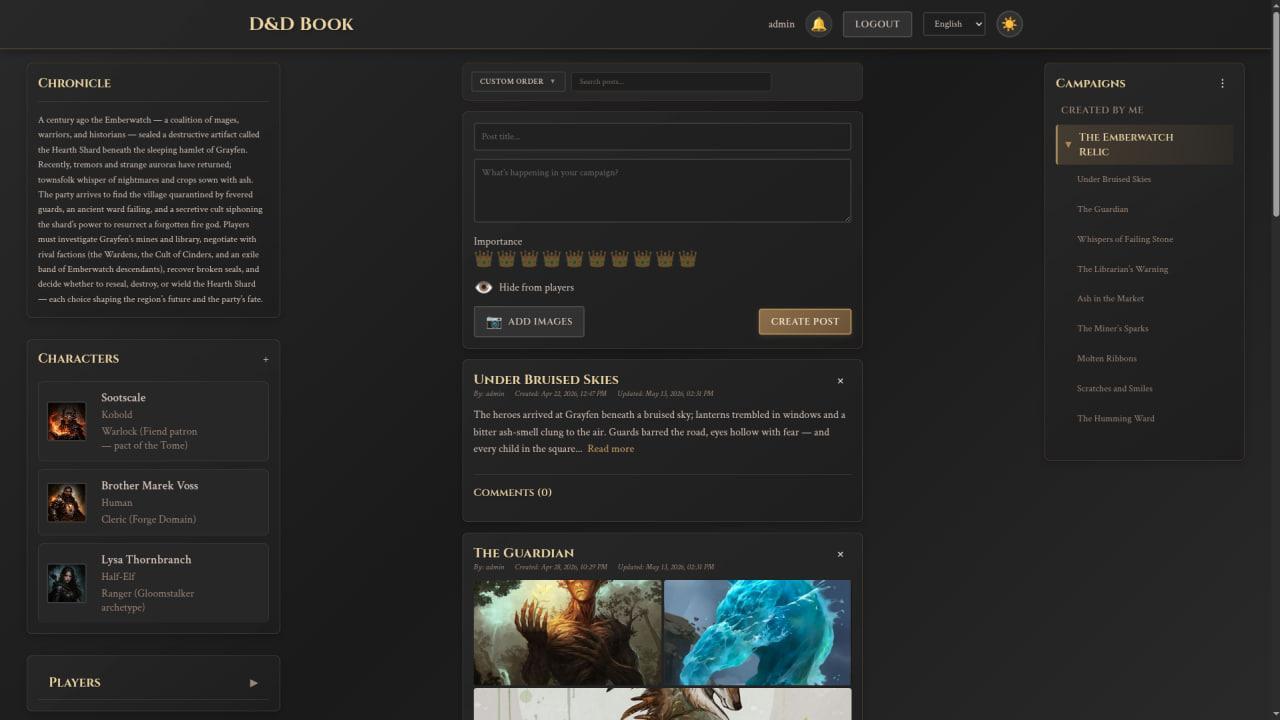Select the Sootscale character name
The width and height of the screenshot is (1280, 720).
(123, 398)
